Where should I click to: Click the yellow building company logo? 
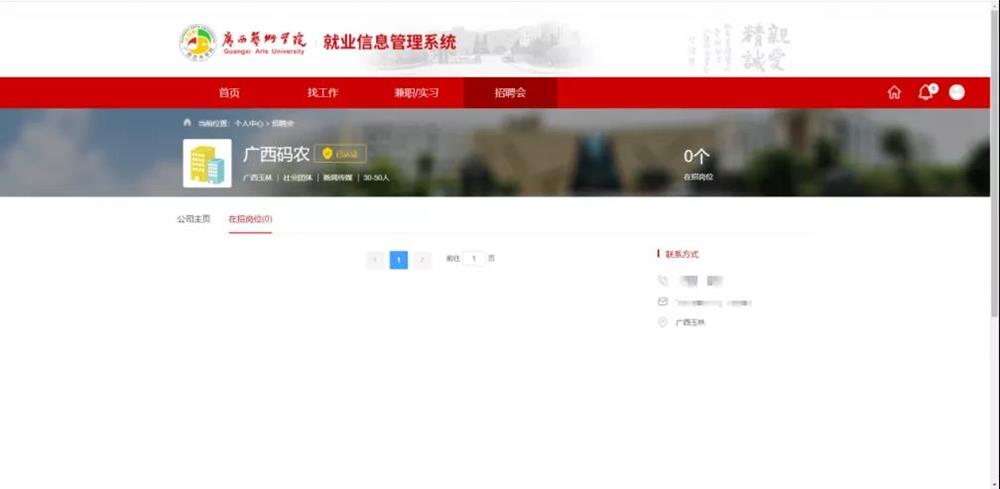[207, 163]
